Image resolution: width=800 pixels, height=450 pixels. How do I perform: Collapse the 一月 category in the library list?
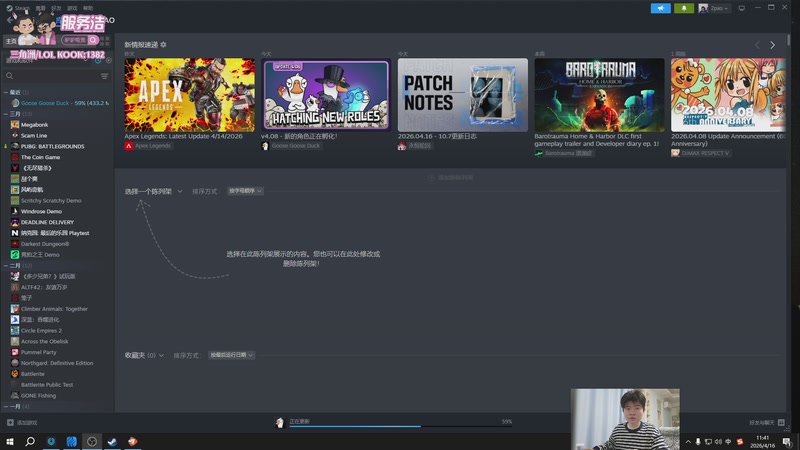coord(6,407)
